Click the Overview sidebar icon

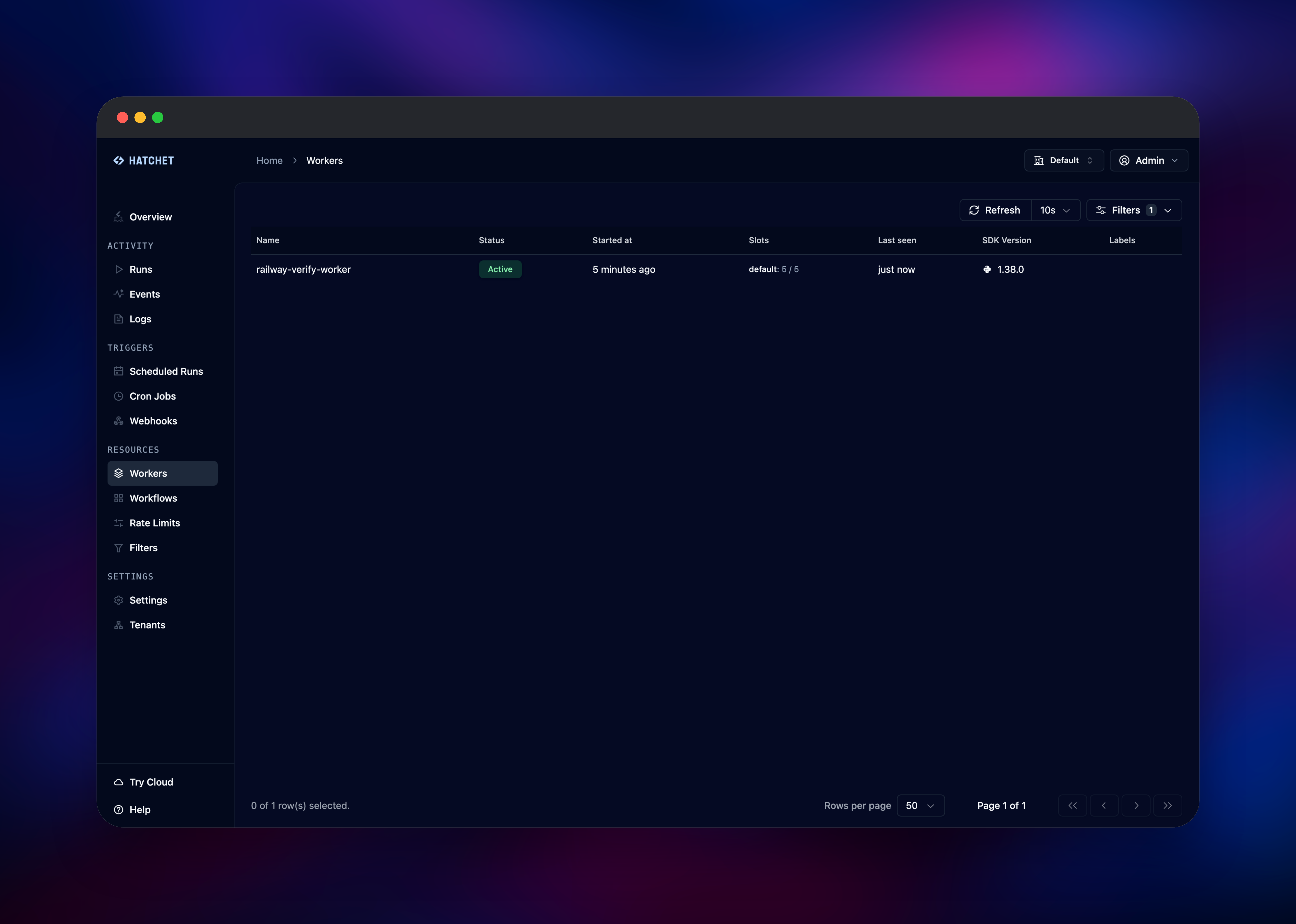118,217
